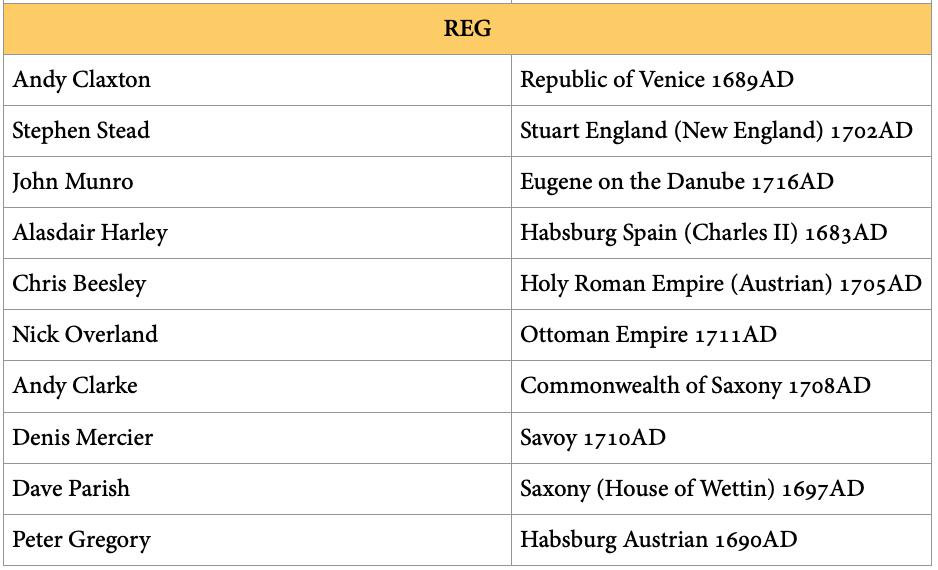The width and height of the screenshot is (938, 570).
Task: Click Republic of Venice 1689AD cell
Action: coord(656,80)
